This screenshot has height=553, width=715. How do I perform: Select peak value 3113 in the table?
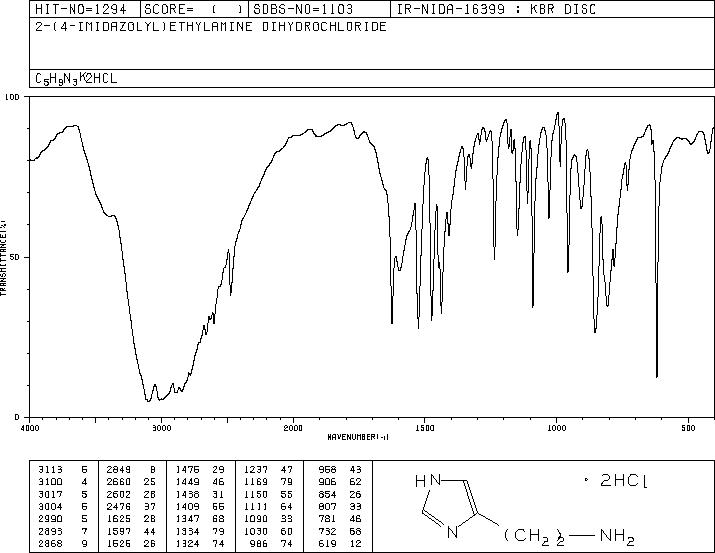[50, 470]
